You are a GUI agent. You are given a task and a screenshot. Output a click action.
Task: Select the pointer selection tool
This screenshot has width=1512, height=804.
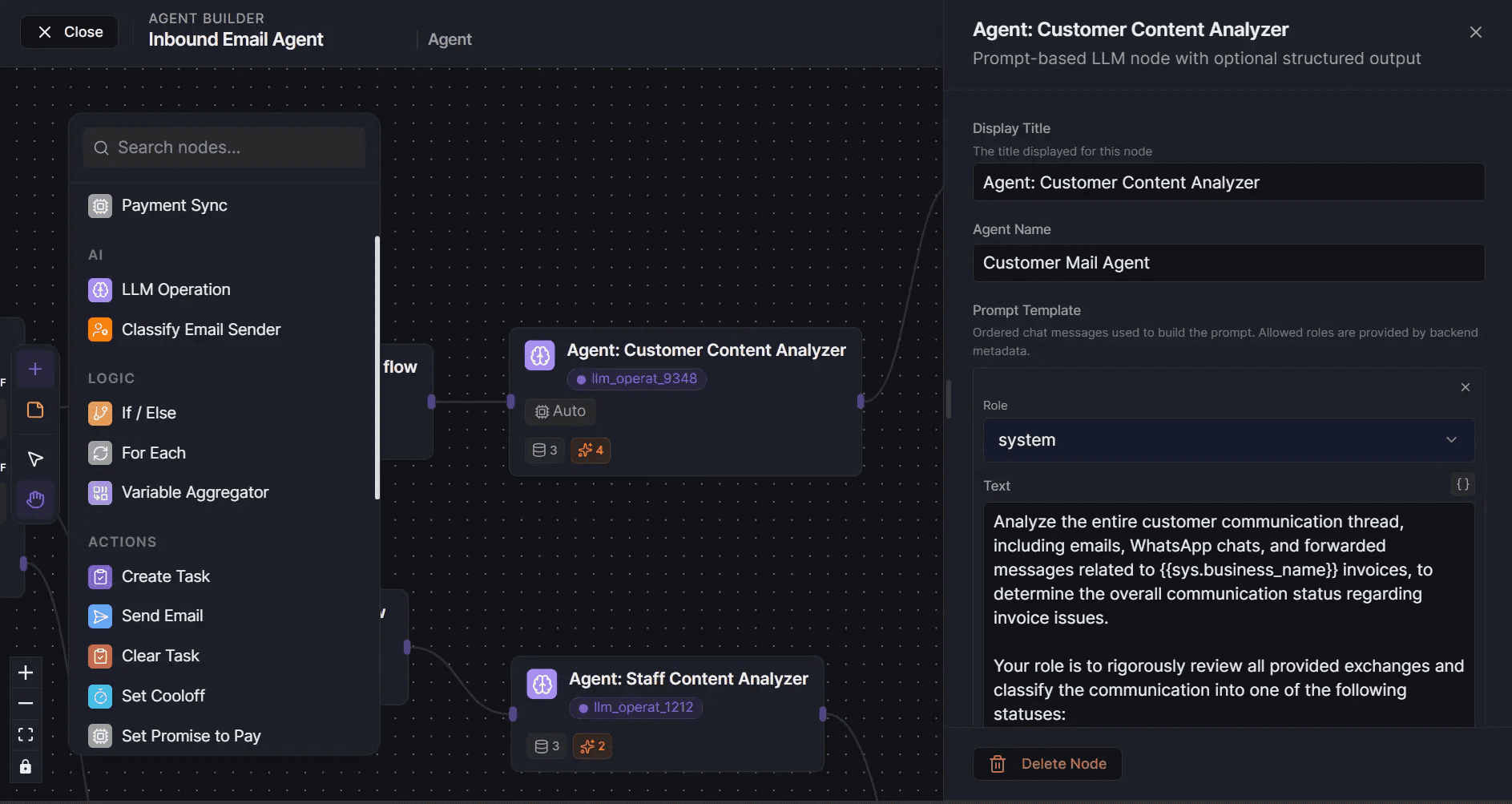point(35,459)
